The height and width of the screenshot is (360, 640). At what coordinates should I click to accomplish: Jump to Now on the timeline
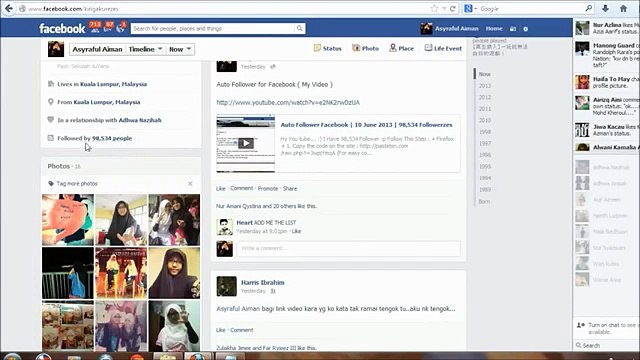coord(484,74)
